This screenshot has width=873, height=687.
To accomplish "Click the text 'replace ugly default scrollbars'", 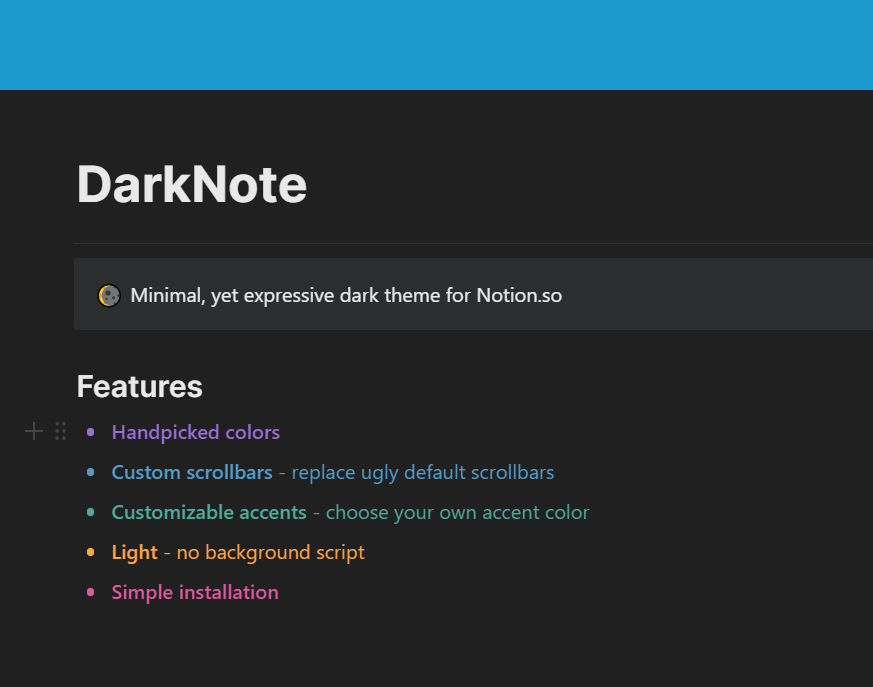I will coord(423,472).
